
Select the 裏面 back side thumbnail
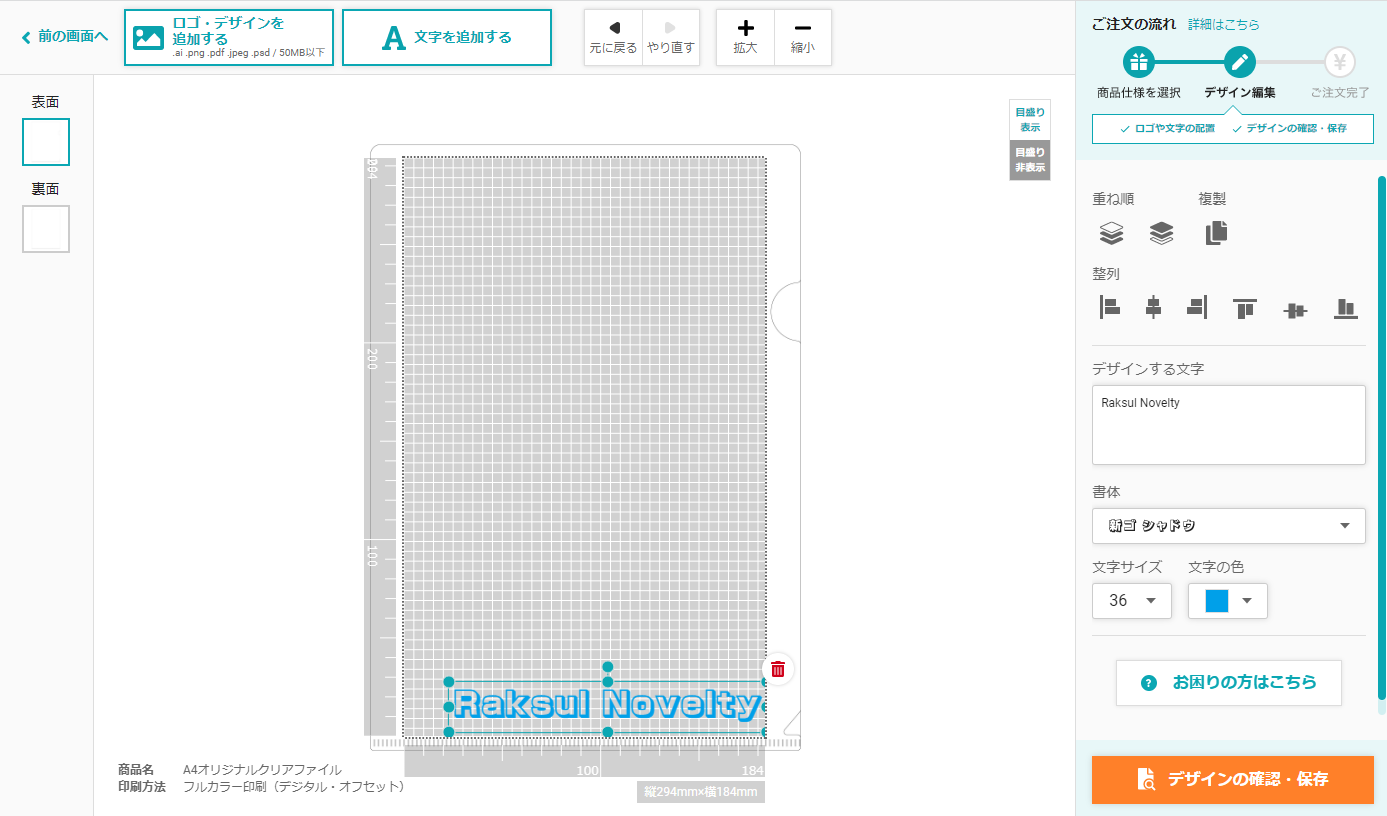(x=46, y=229)
